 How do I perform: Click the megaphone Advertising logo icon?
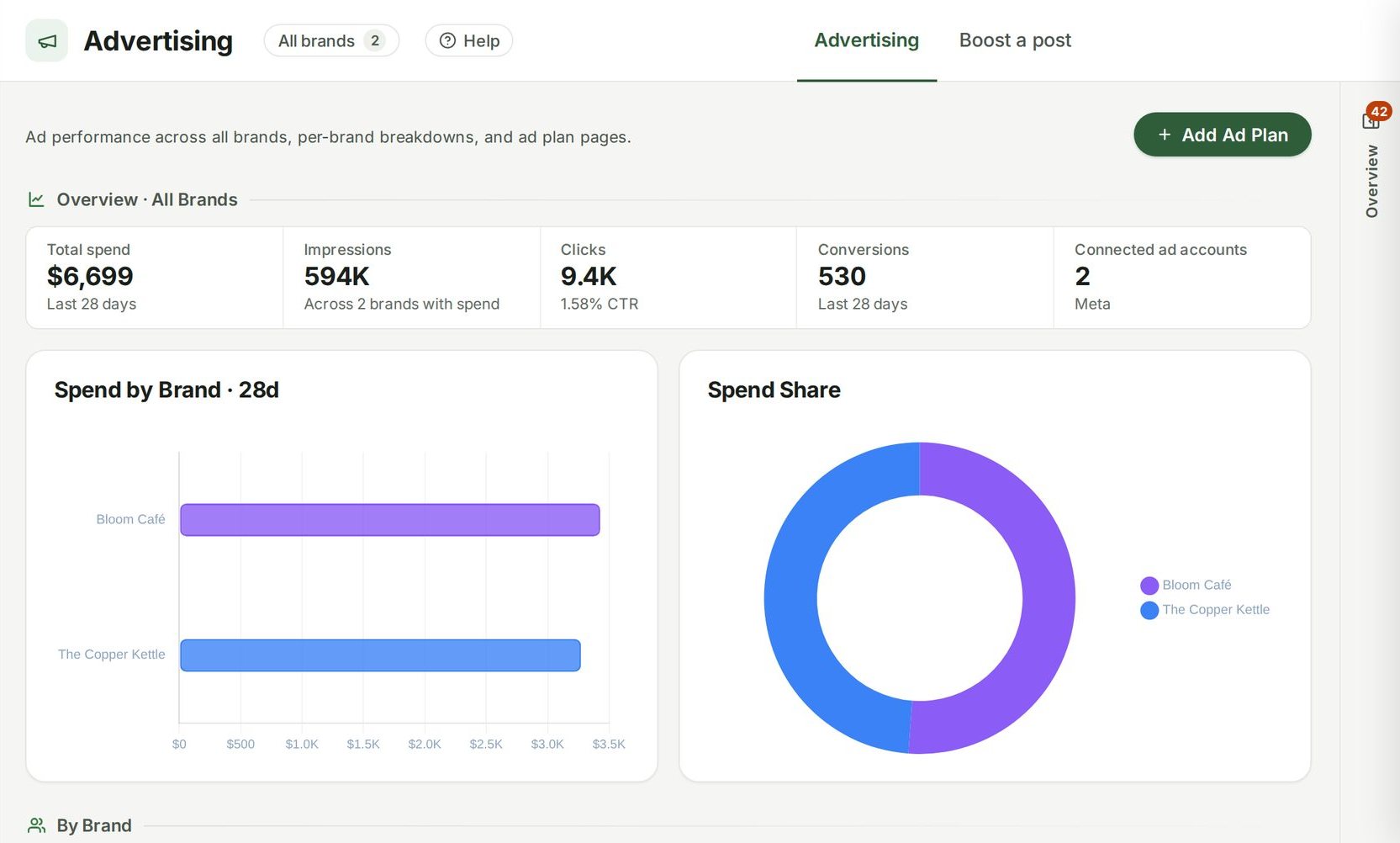(x=46, y=40)
